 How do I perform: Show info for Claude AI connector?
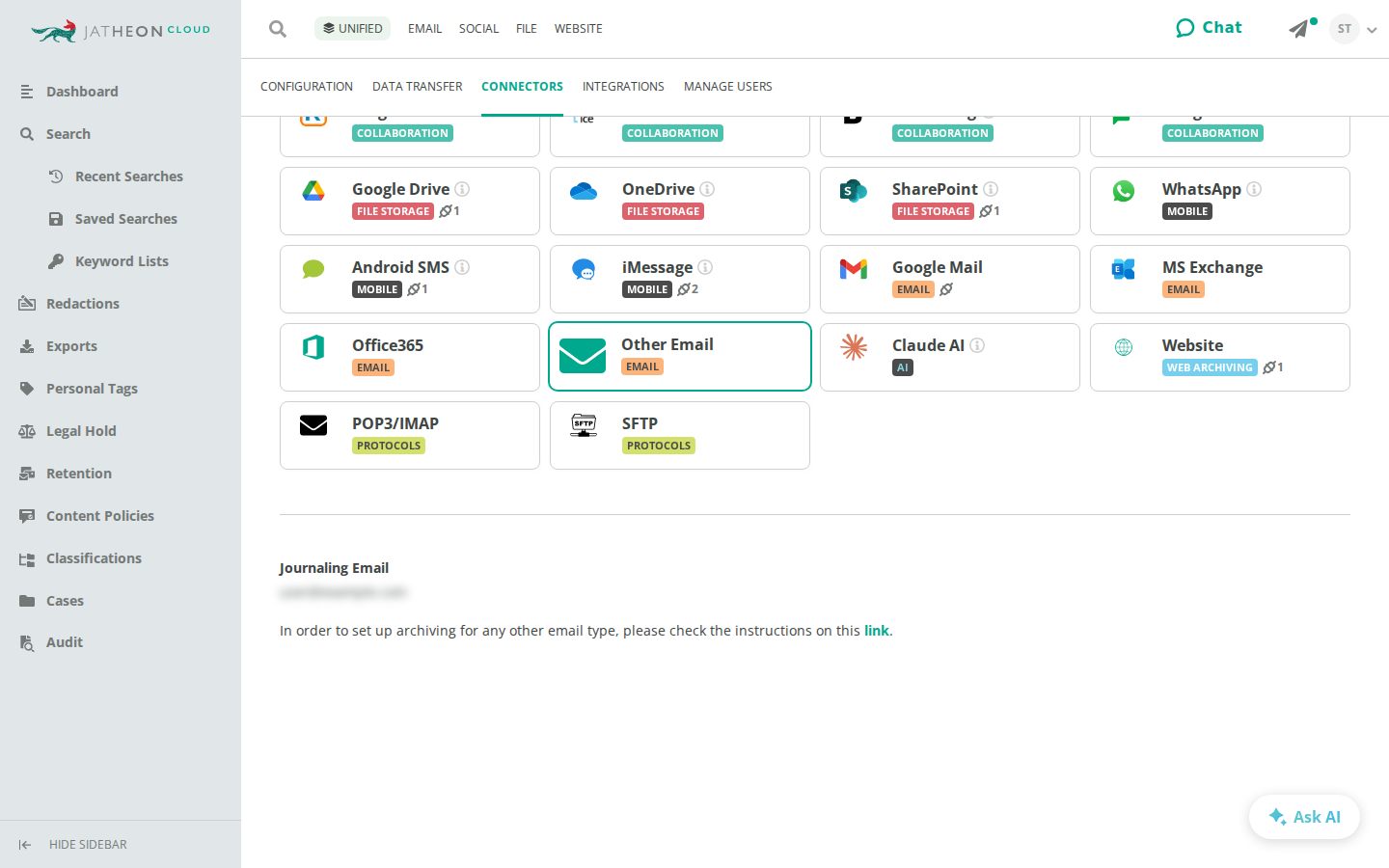pos(977,345)
